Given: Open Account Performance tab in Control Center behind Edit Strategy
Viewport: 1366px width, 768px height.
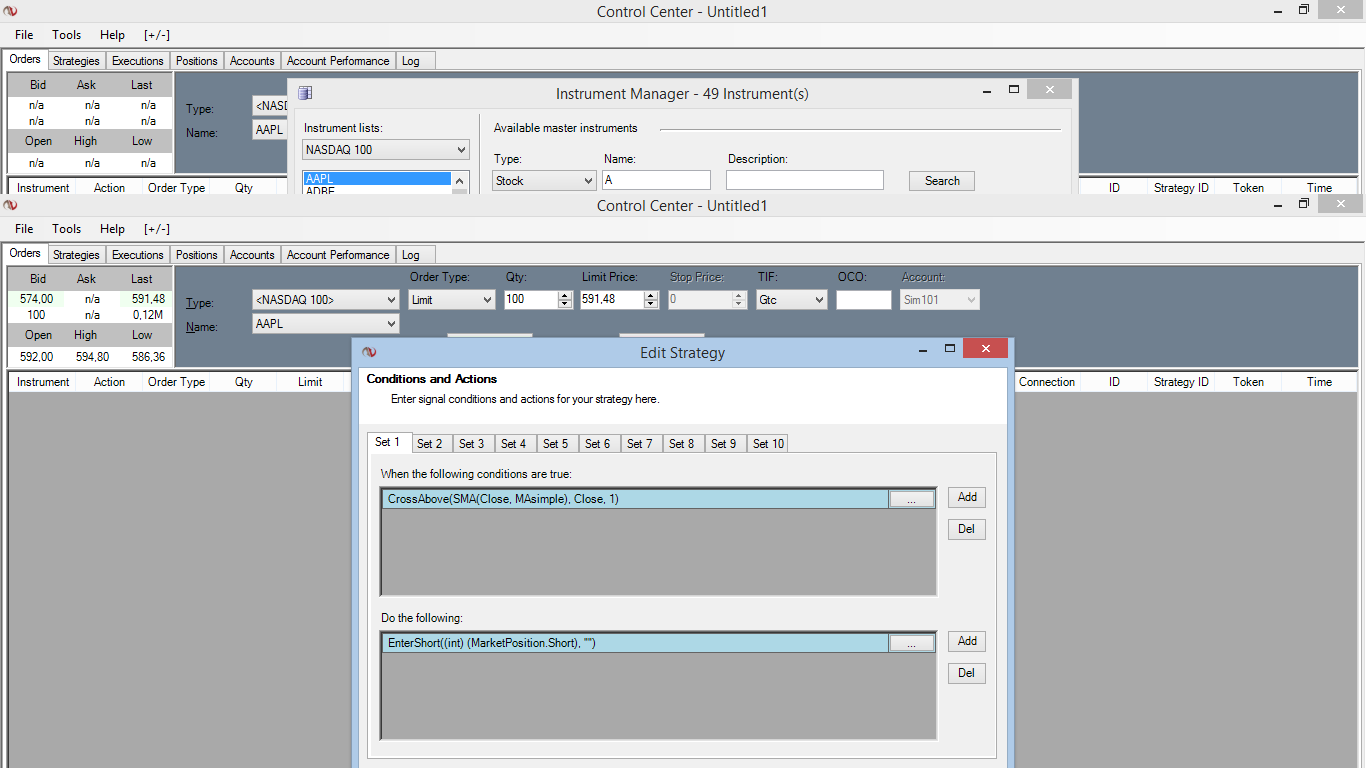Looking at the screenshot, I should click(338, 255).
